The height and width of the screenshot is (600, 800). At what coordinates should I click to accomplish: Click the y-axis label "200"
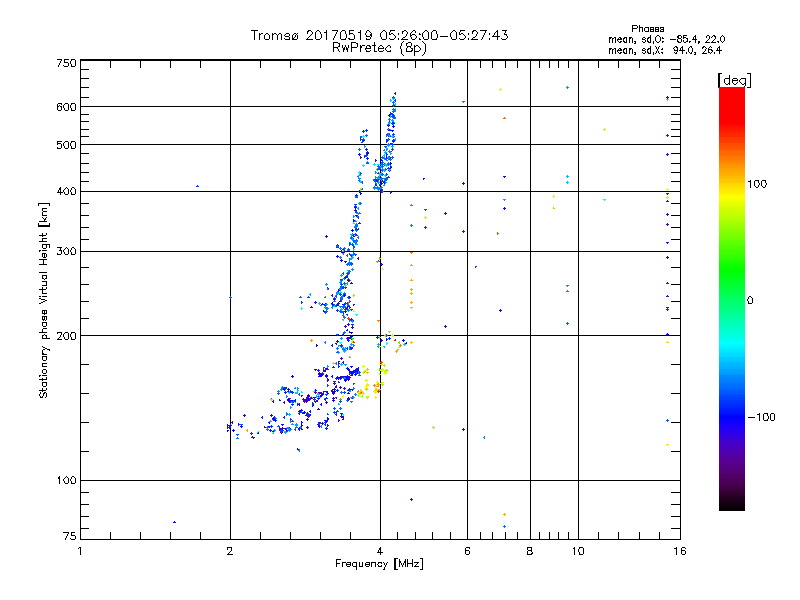(66, 336)
